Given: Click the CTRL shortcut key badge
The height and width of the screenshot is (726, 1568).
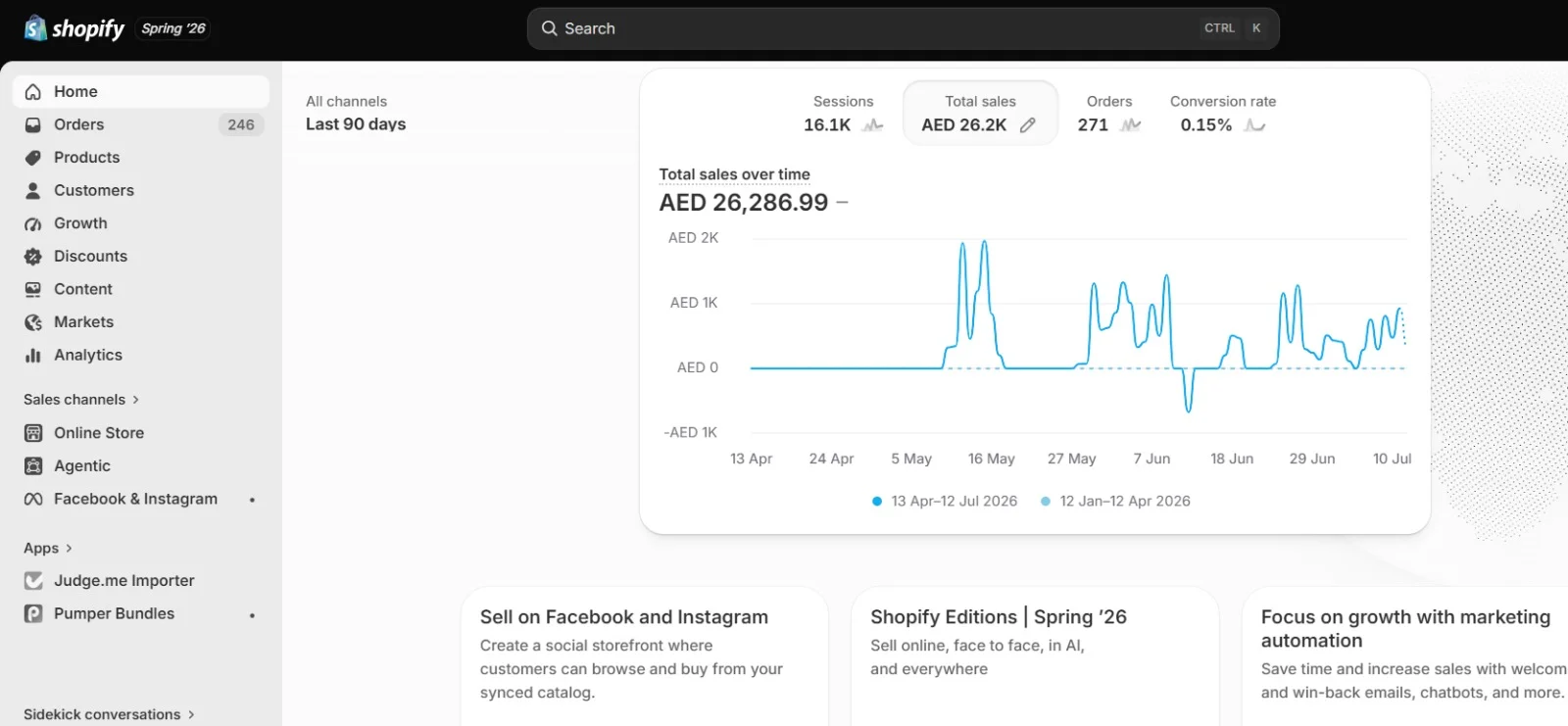Looking at the screenshot, I should click(1220, 28).
